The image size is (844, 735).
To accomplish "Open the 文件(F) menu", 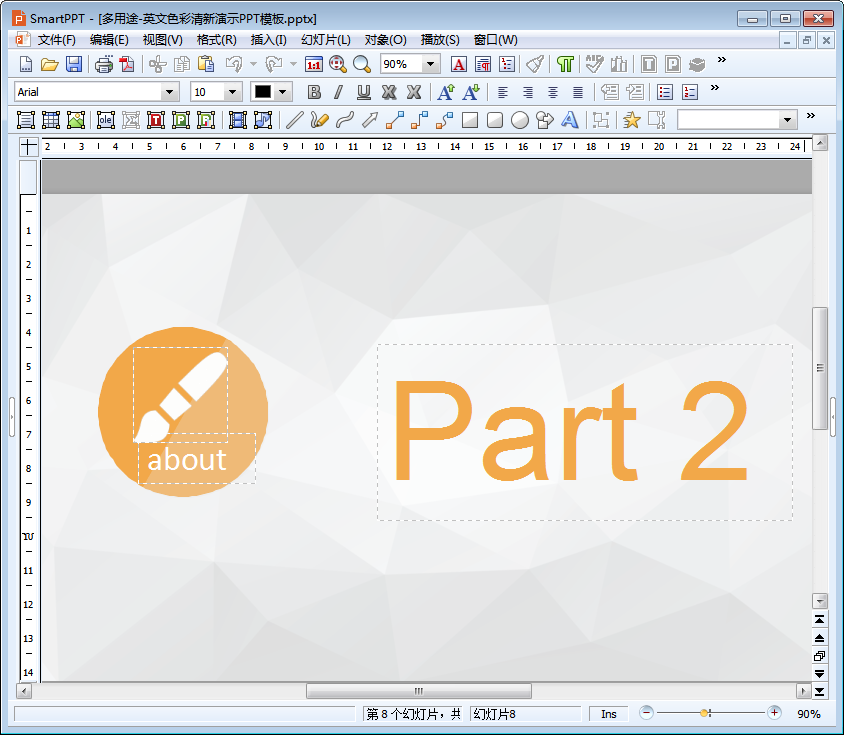I will tap(56, 40).
